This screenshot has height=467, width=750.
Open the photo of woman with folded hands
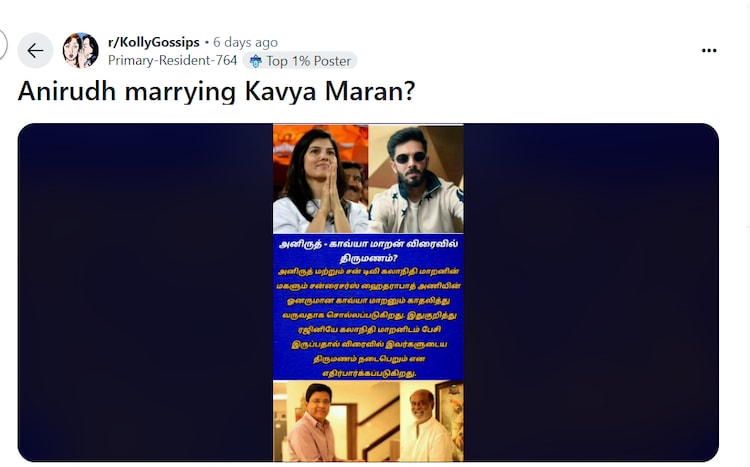pos(320,179)
